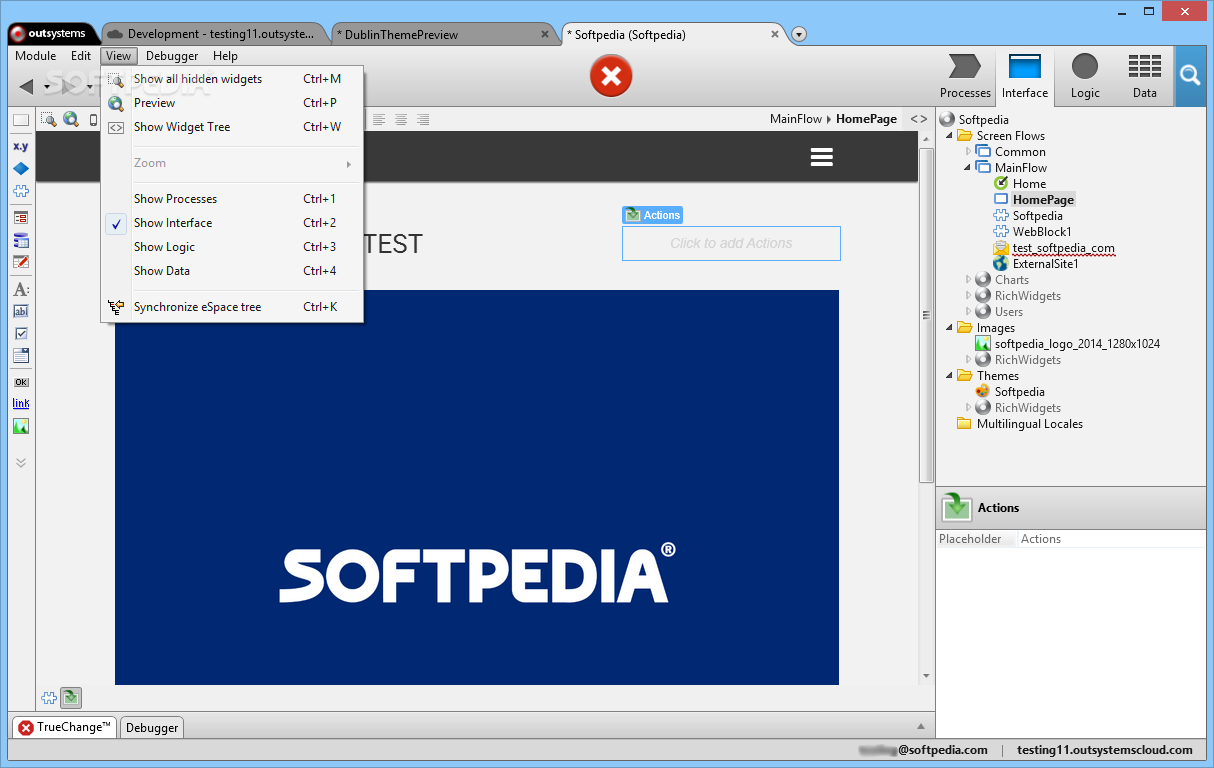Expand the bottom panel with up arrow
Screen dimensions: 1214x768
pos(920,726)
